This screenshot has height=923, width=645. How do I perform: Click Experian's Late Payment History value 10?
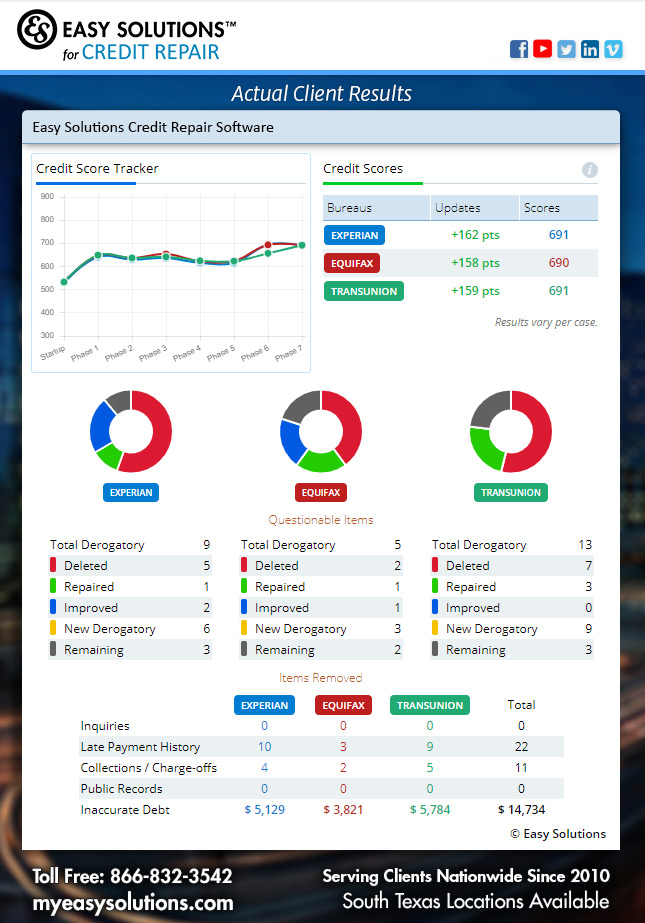pos(265,747)
